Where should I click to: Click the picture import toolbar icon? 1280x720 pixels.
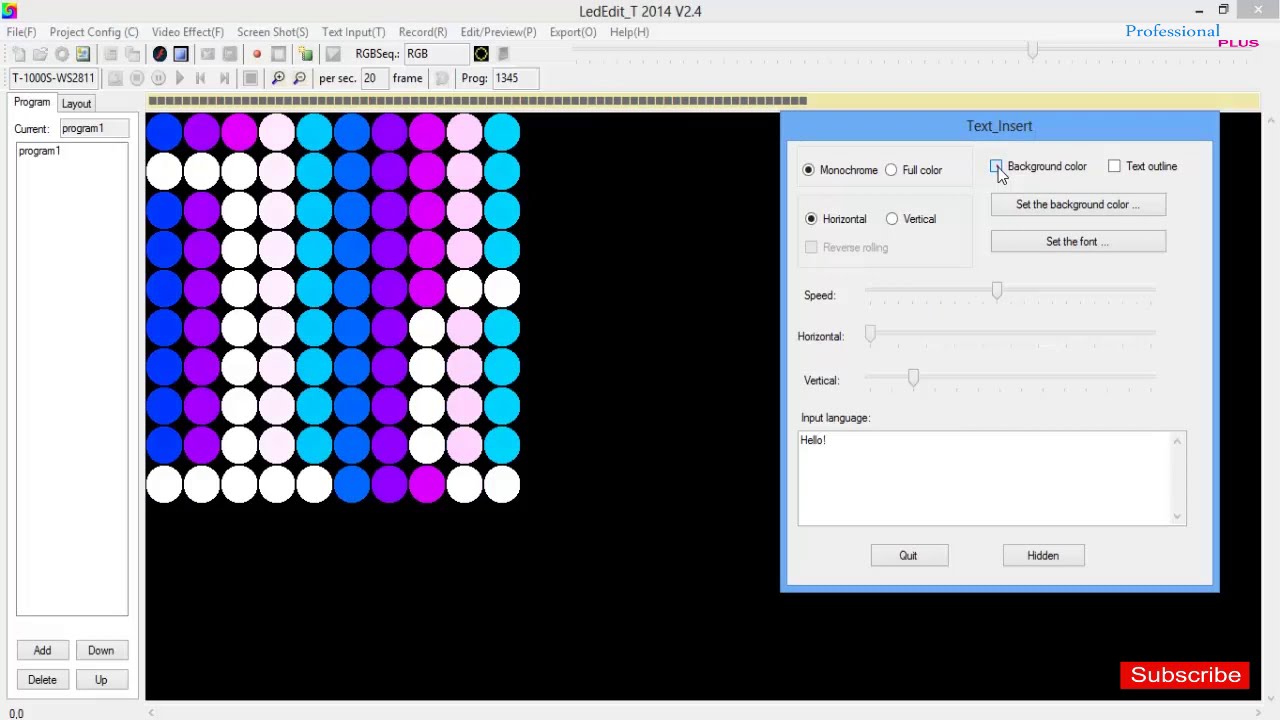(x=83, y=54)
